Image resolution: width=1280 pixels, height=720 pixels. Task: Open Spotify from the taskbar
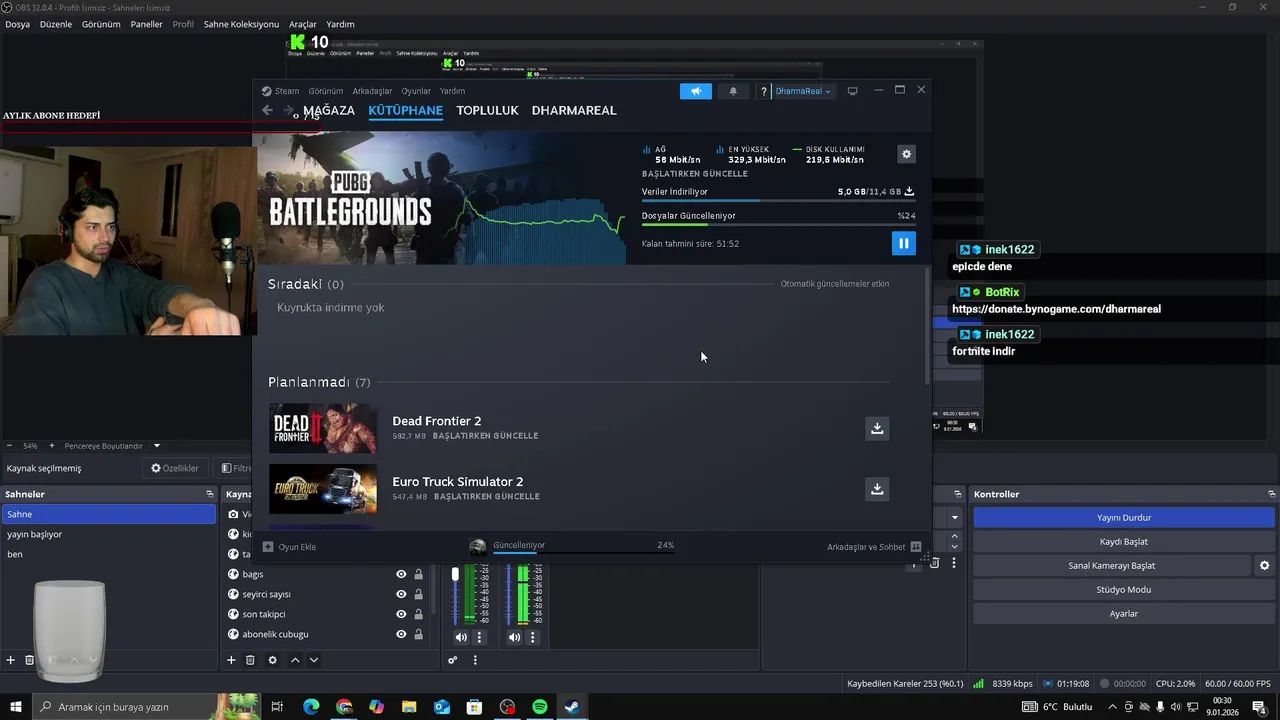point(540,707)
